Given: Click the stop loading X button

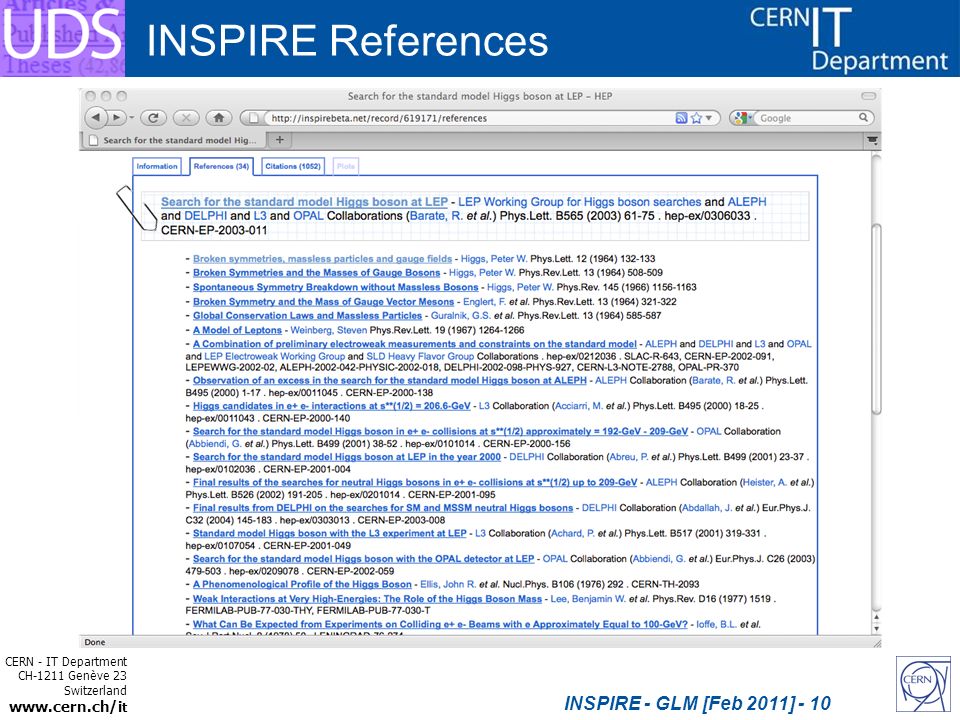Looking at the screenshot, I should click(x=186, y=118).
